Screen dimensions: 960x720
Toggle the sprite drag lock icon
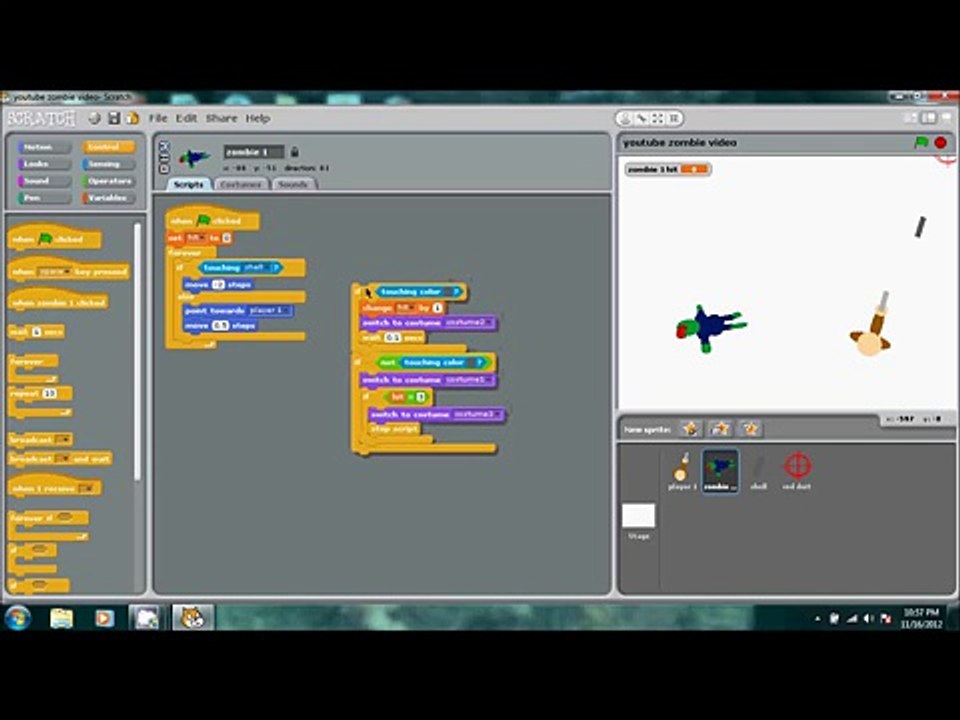click(294, 151)
